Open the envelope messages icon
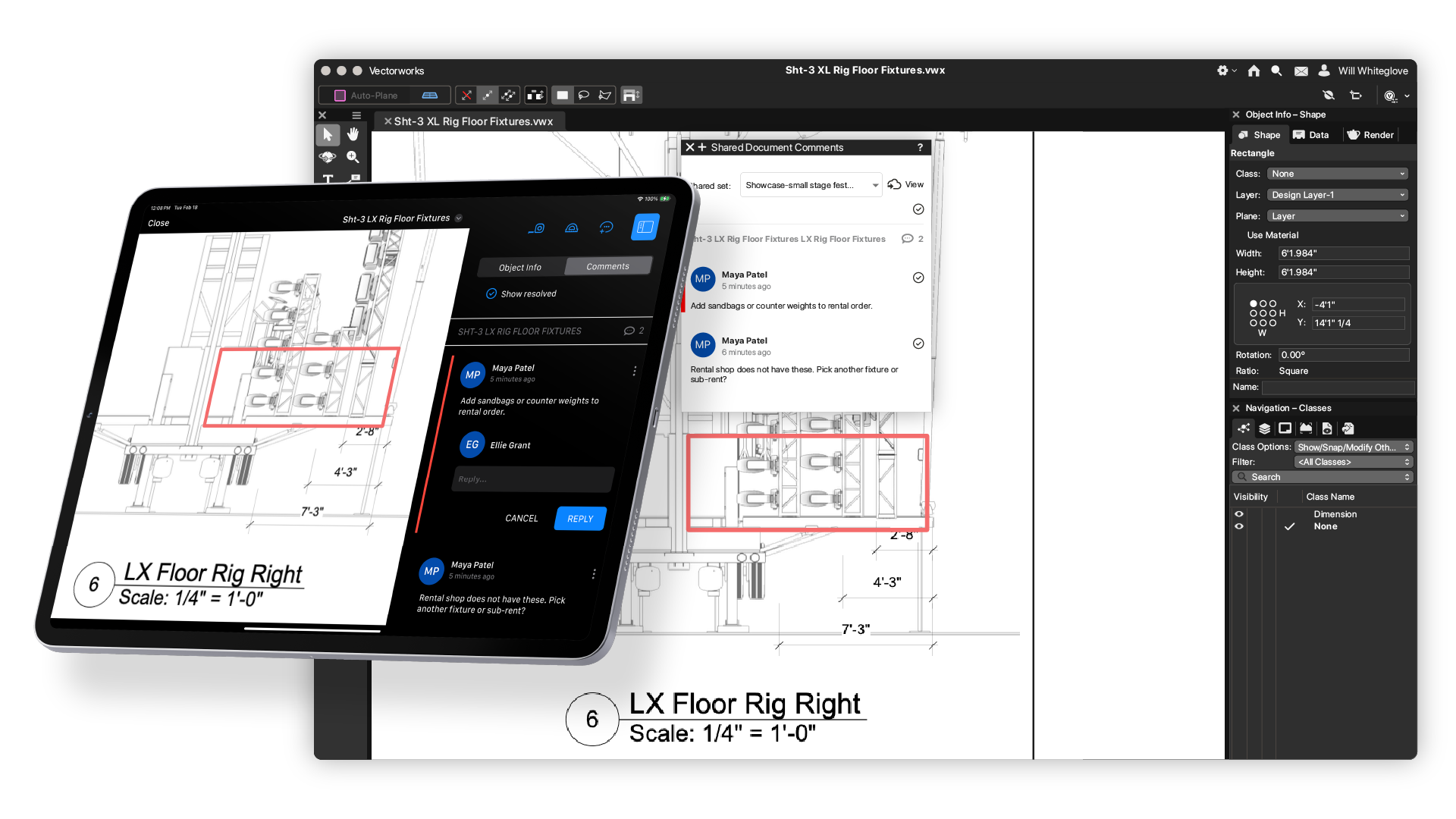The height and width of the screenshot is (819, 1456). (x=1301, y=71)
